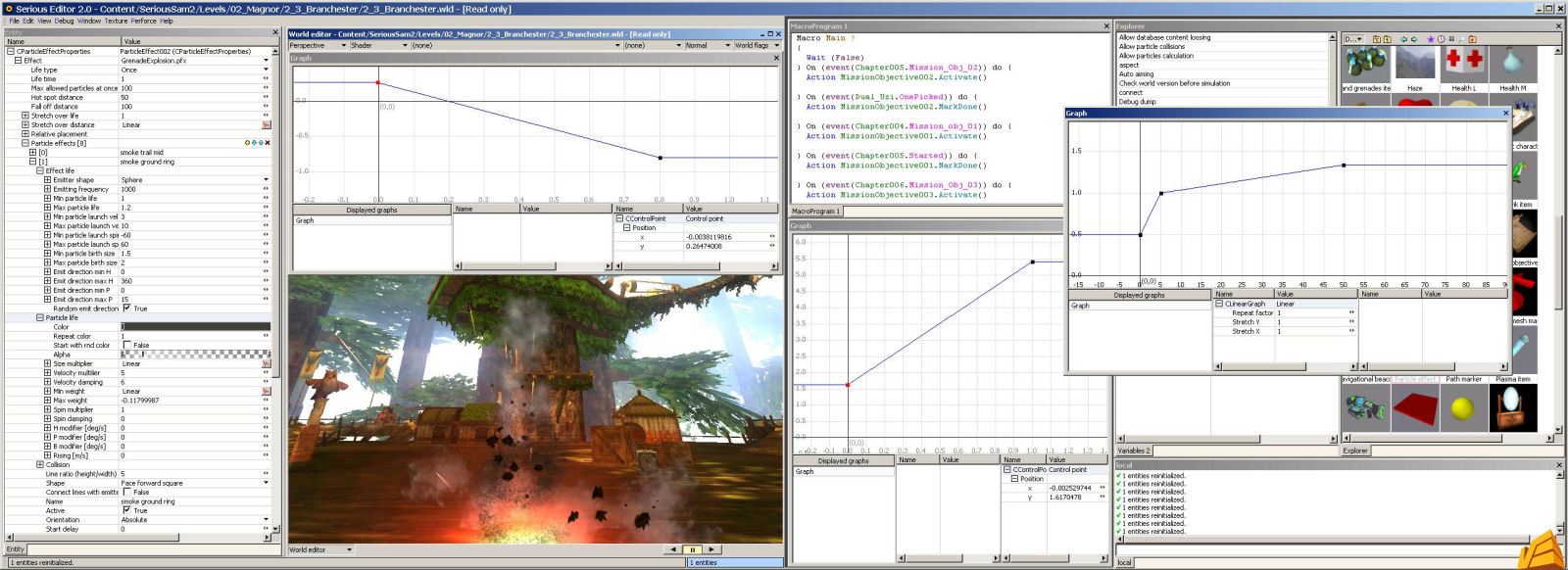This screenshot has width=1568, height=570.
Task: Expand particle effect item [0]
Action: click(x=32, y=153)
